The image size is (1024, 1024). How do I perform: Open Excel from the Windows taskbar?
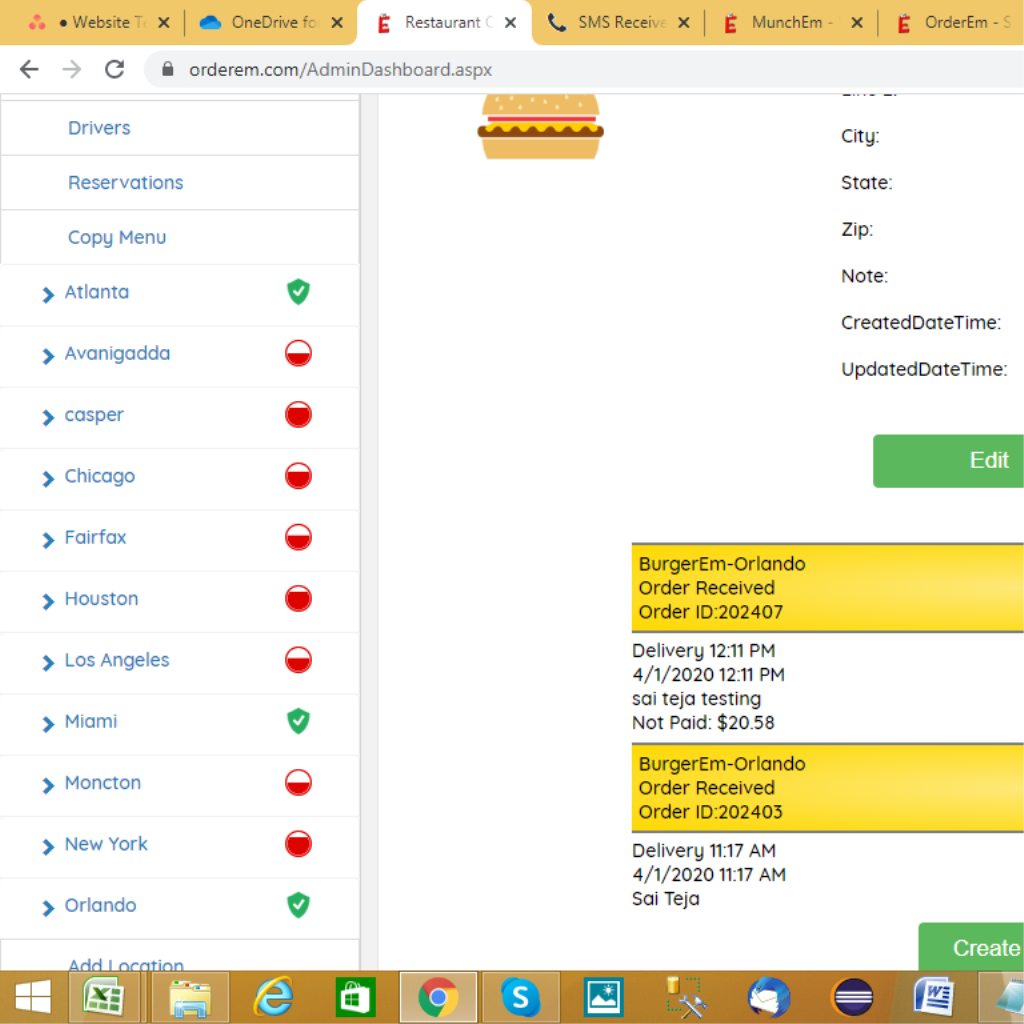(x=103, y=996)
